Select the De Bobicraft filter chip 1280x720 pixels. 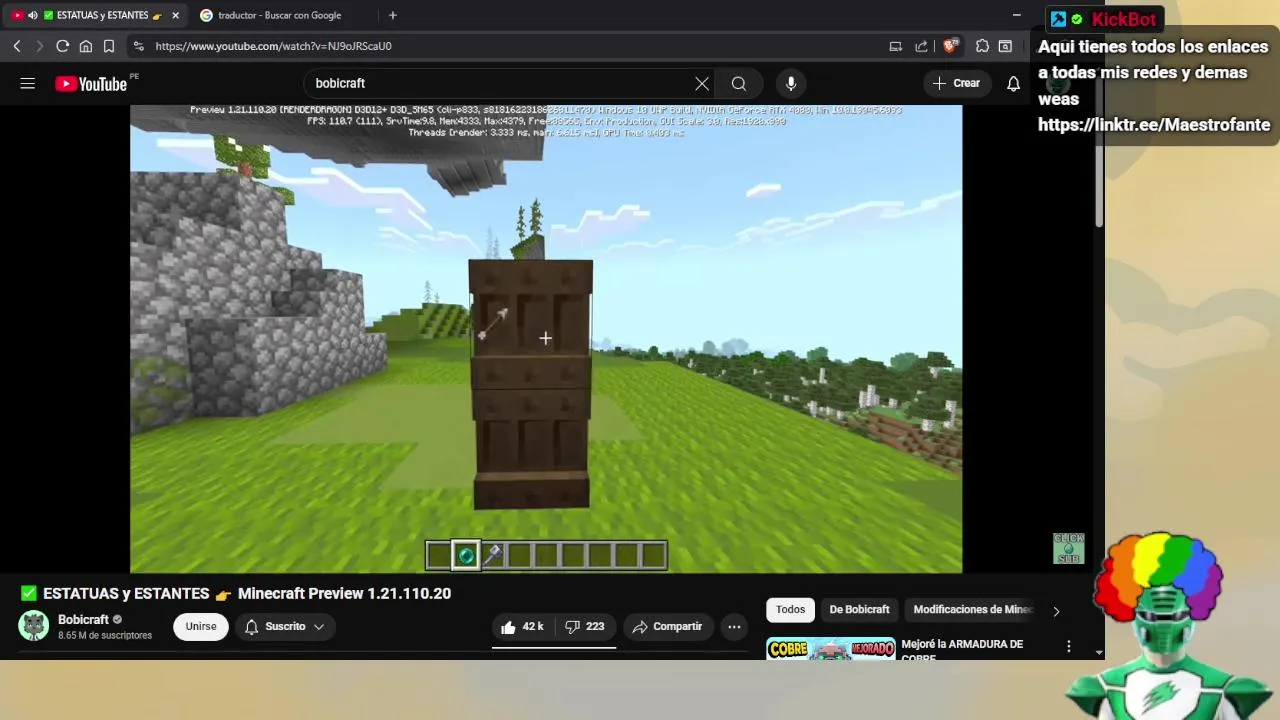tap(859, 610)
